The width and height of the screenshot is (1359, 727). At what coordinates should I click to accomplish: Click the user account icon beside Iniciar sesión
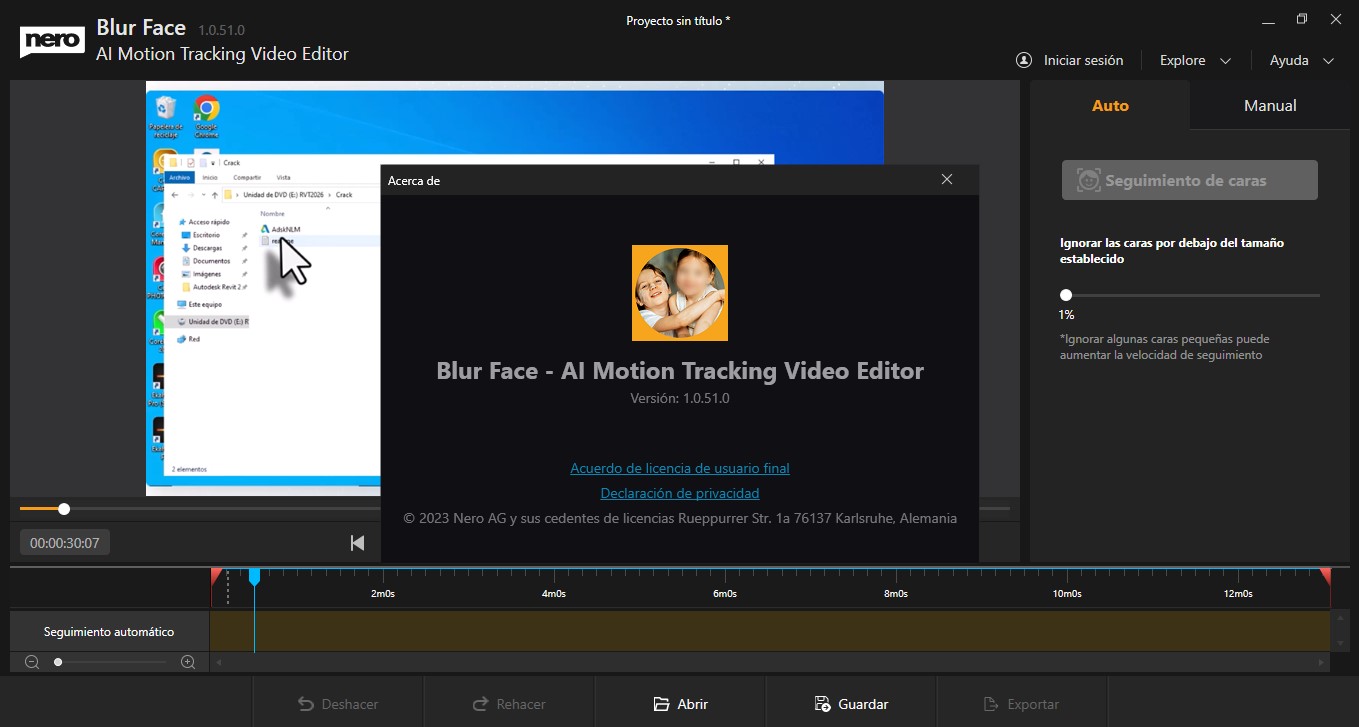[x=1023, y=60]
